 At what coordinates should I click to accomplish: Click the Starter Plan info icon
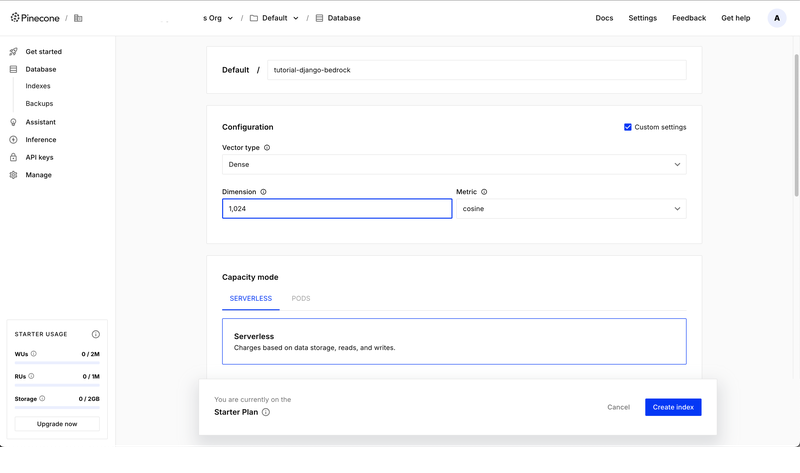(266, 412)
